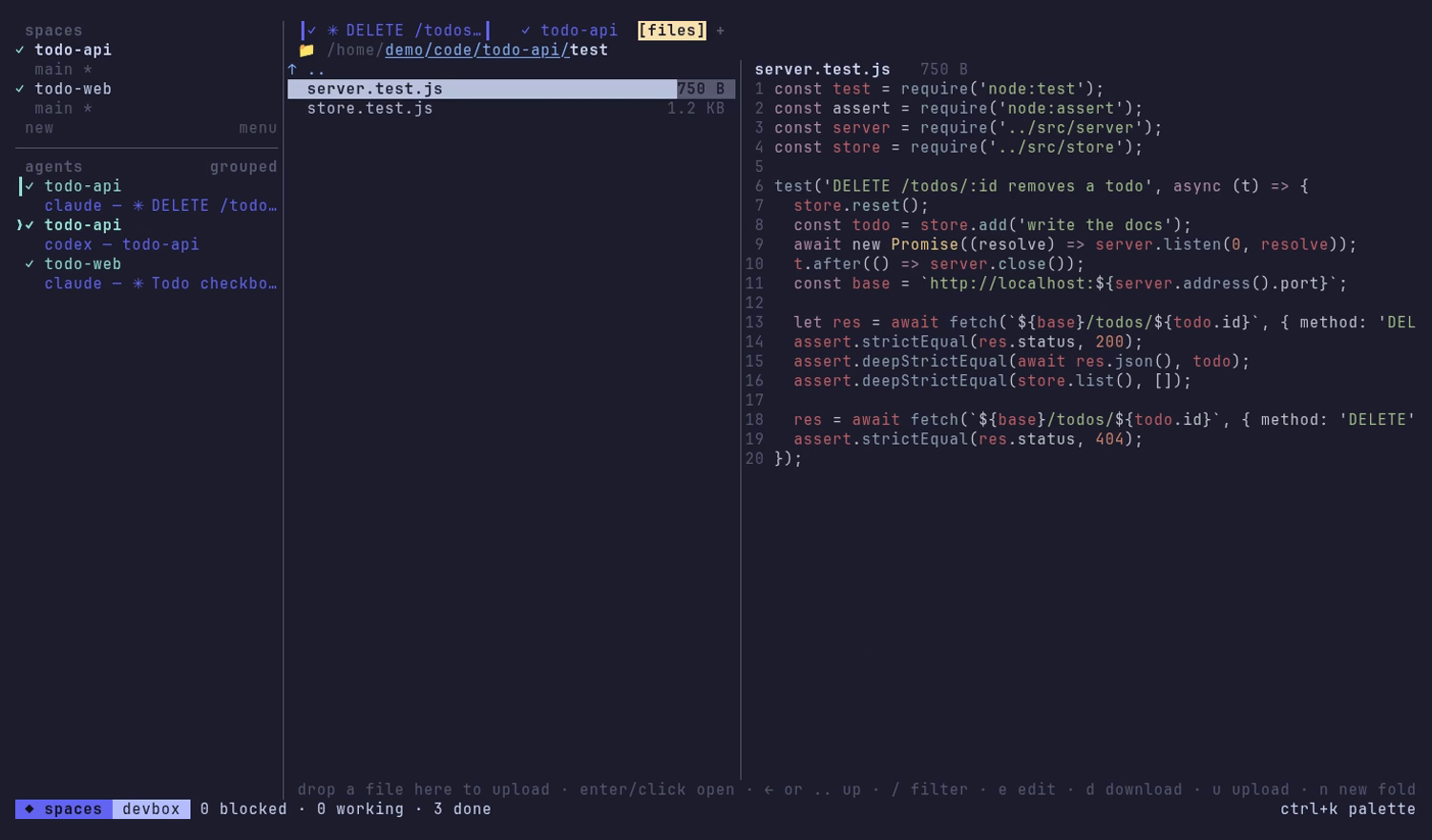Viewport: 1432px width, 840px height.
Task: Open claude agent DELETE /todo… entry
Action: coord(160,206)
